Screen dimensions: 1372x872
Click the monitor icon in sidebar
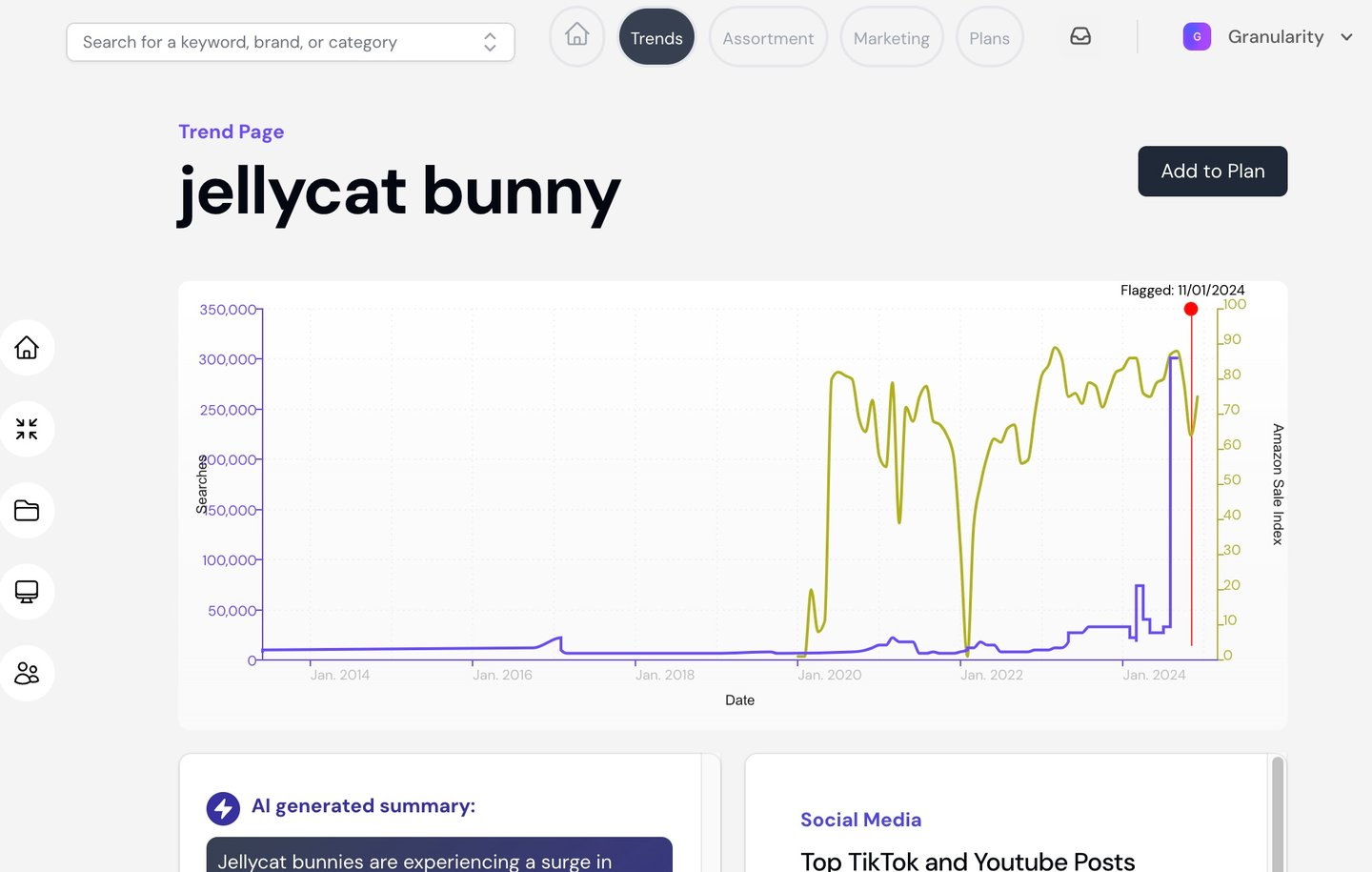(27, 592)
